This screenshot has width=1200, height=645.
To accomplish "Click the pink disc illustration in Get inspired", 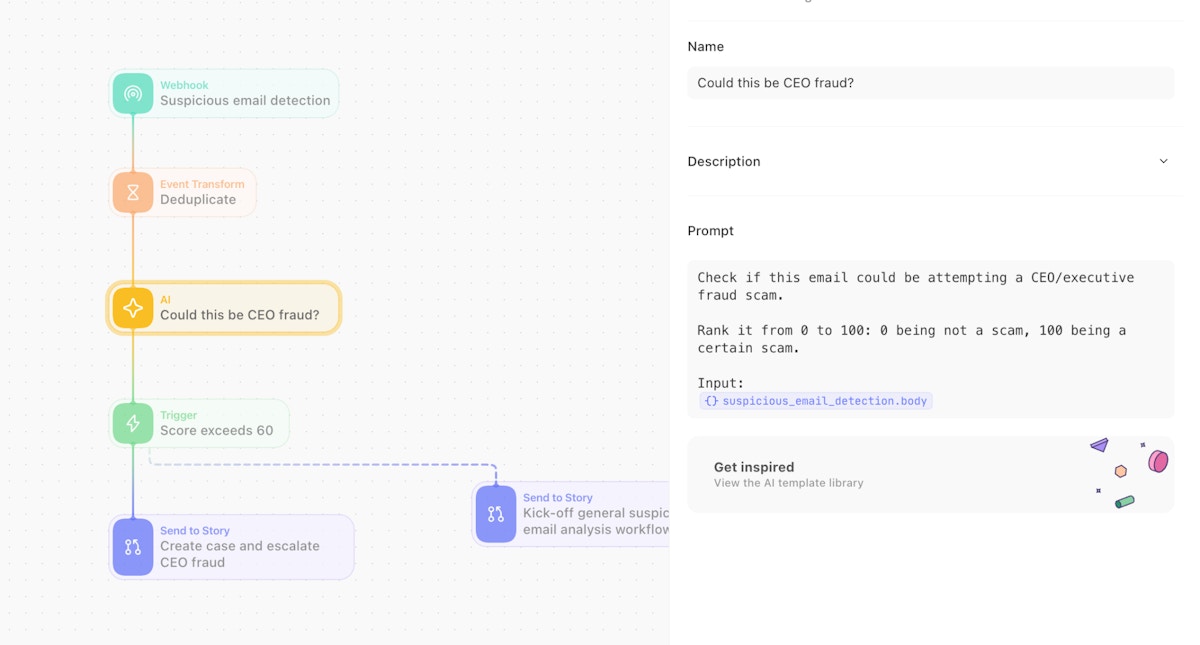I will (1158, 461).
